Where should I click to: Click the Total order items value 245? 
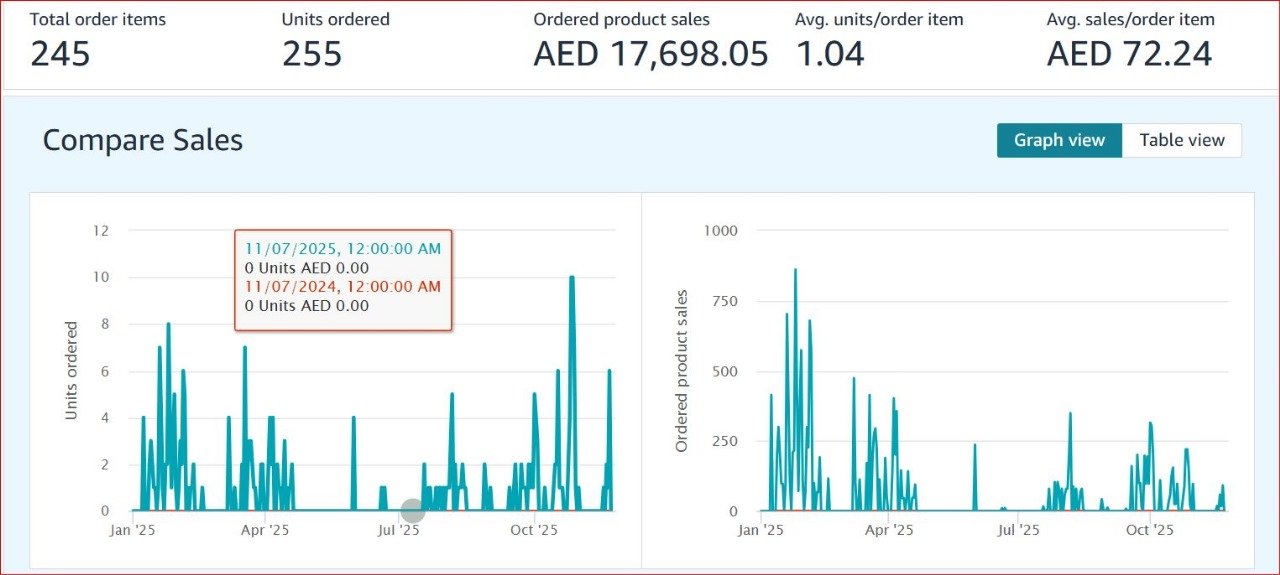60,53
